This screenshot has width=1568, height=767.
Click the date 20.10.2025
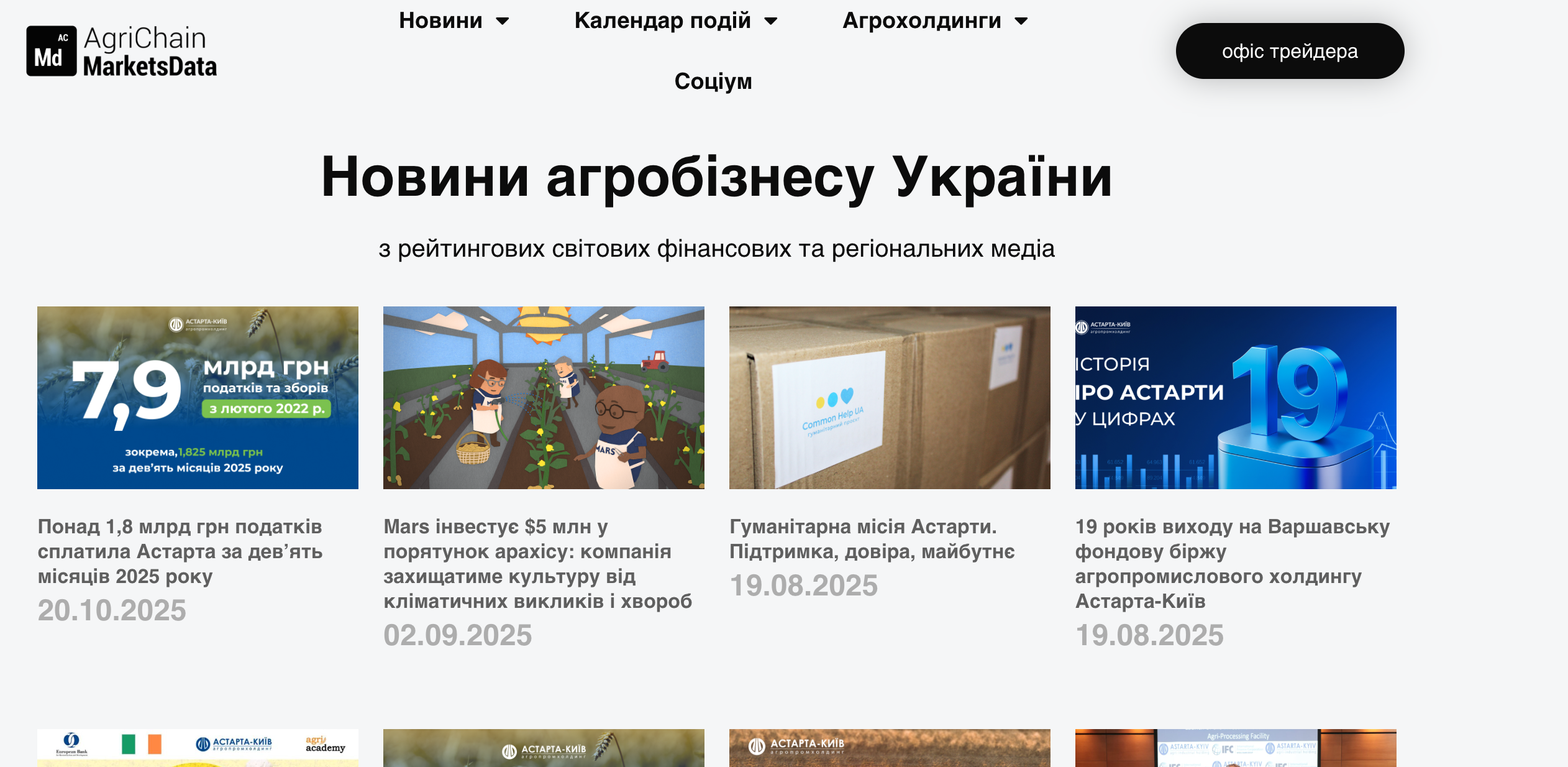(x=112, y=610)
